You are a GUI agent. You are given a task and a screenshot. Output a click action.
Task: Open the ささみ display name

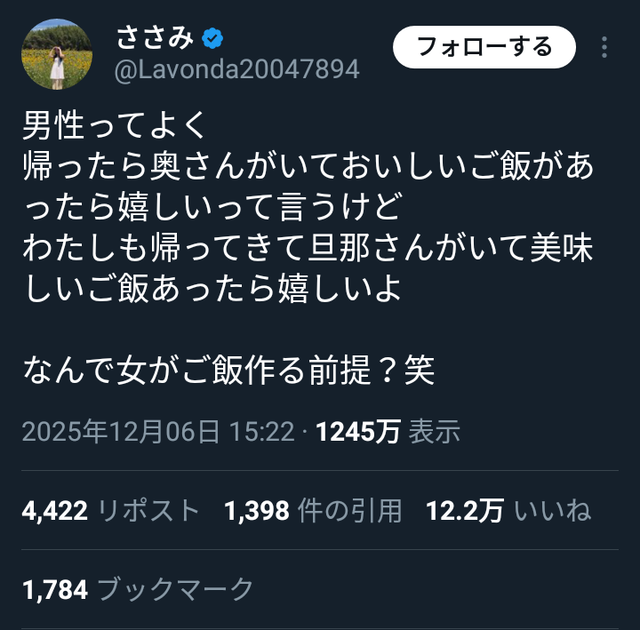[x=155, y=38]
